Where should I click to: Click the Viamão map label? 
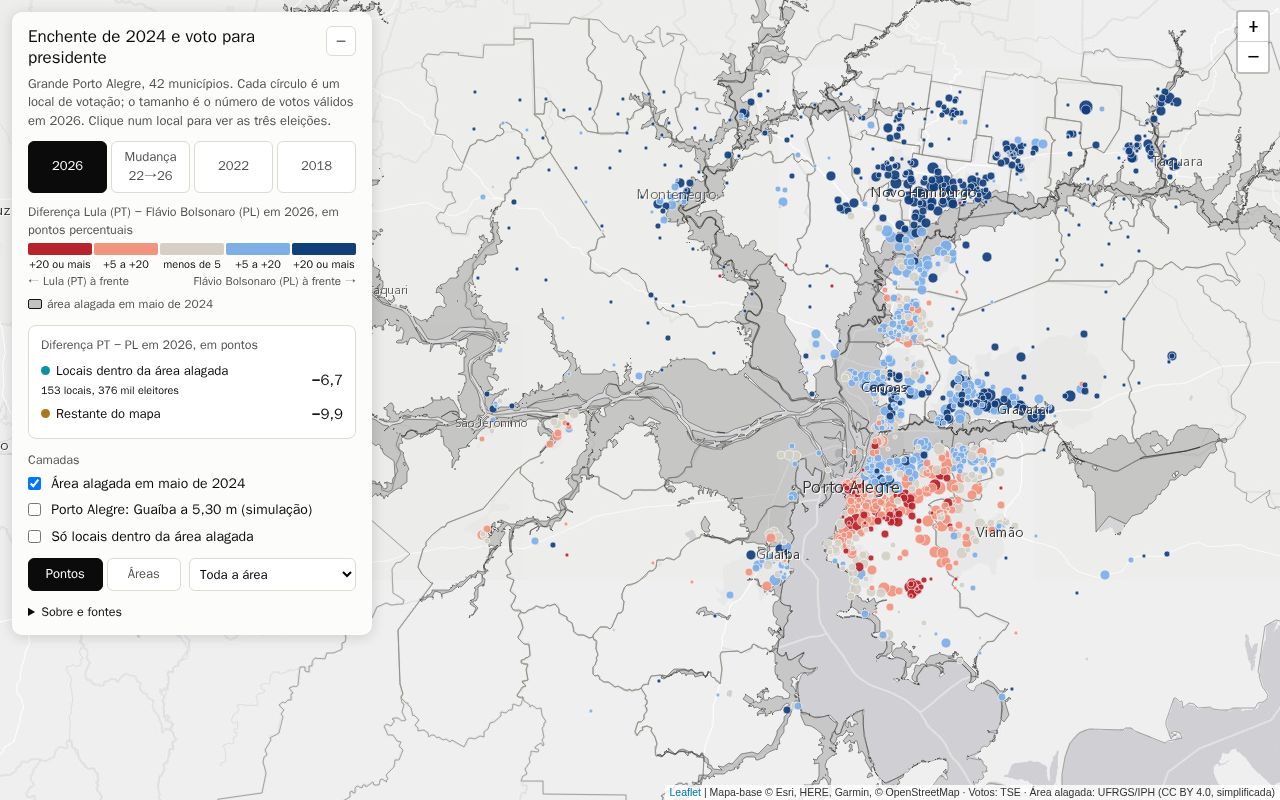[999, 532]
